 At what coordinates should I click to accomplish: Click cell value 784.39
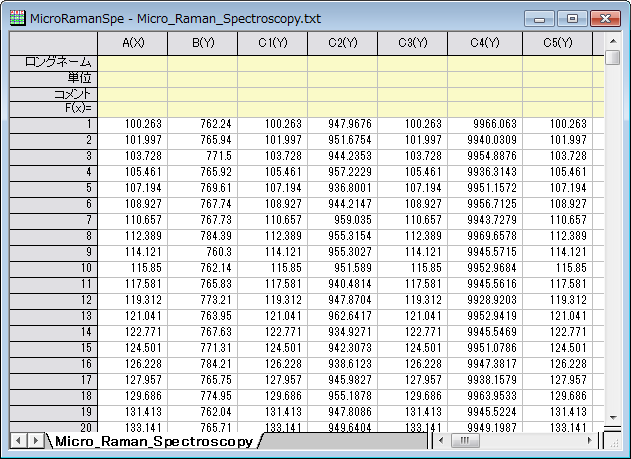click(x=203, y=236)
